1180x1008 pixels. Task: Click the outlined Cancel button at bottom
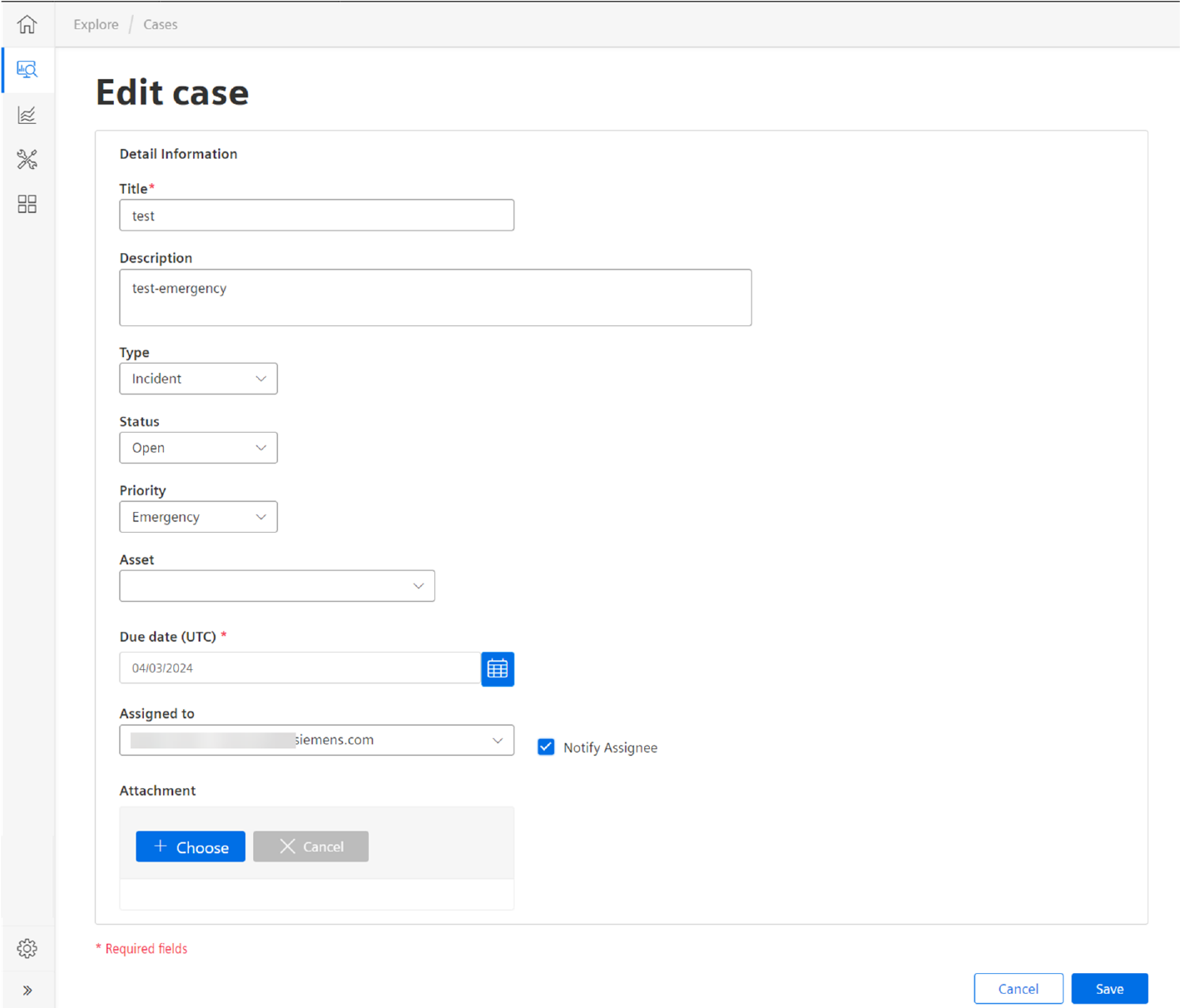pos(1019,989)
